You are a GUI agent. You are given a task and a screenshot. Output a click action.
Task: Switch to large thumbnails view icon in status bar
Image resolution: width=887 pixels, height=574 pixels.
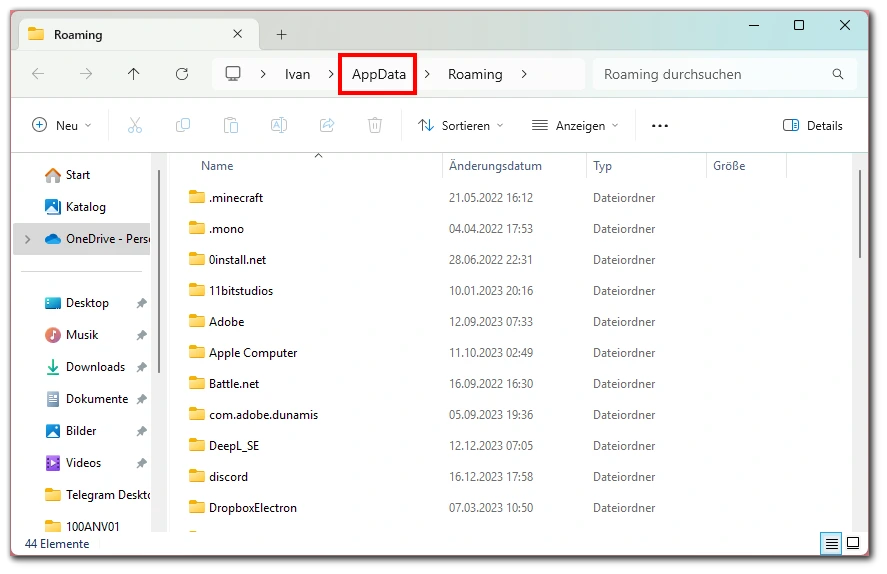[853, 544]
